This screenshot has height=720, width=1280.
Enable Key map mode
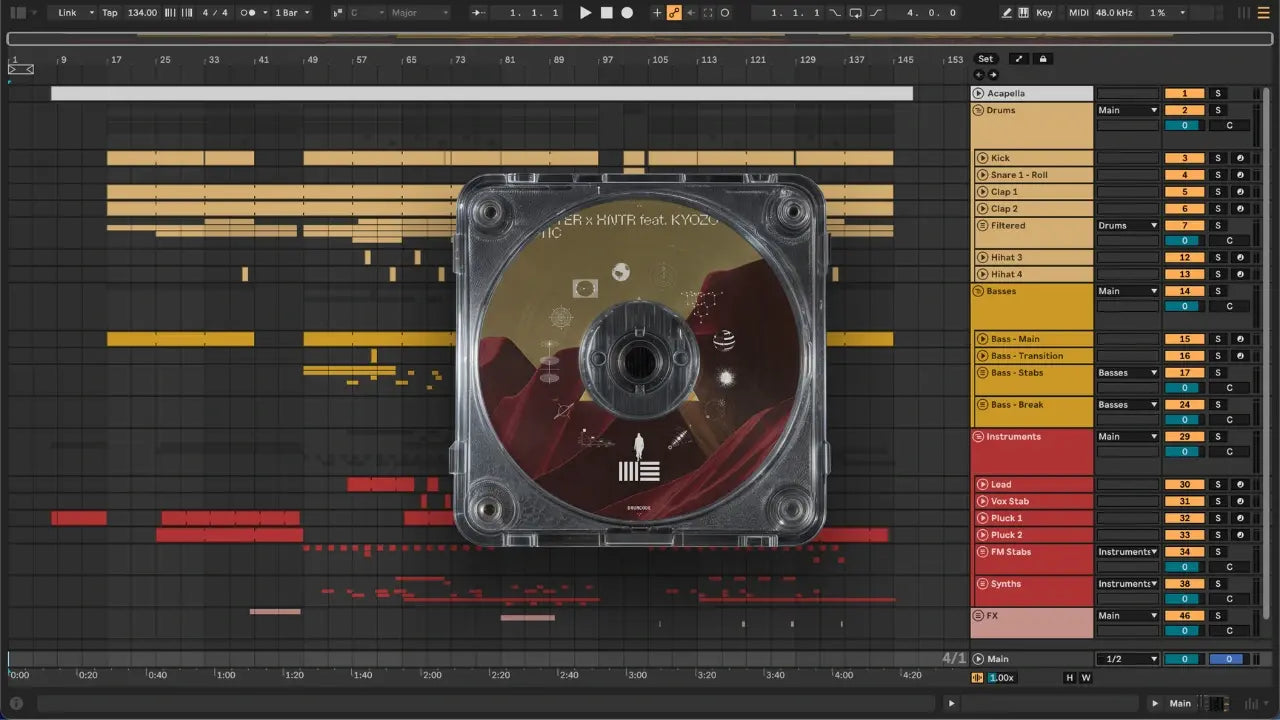(1044, 13)
